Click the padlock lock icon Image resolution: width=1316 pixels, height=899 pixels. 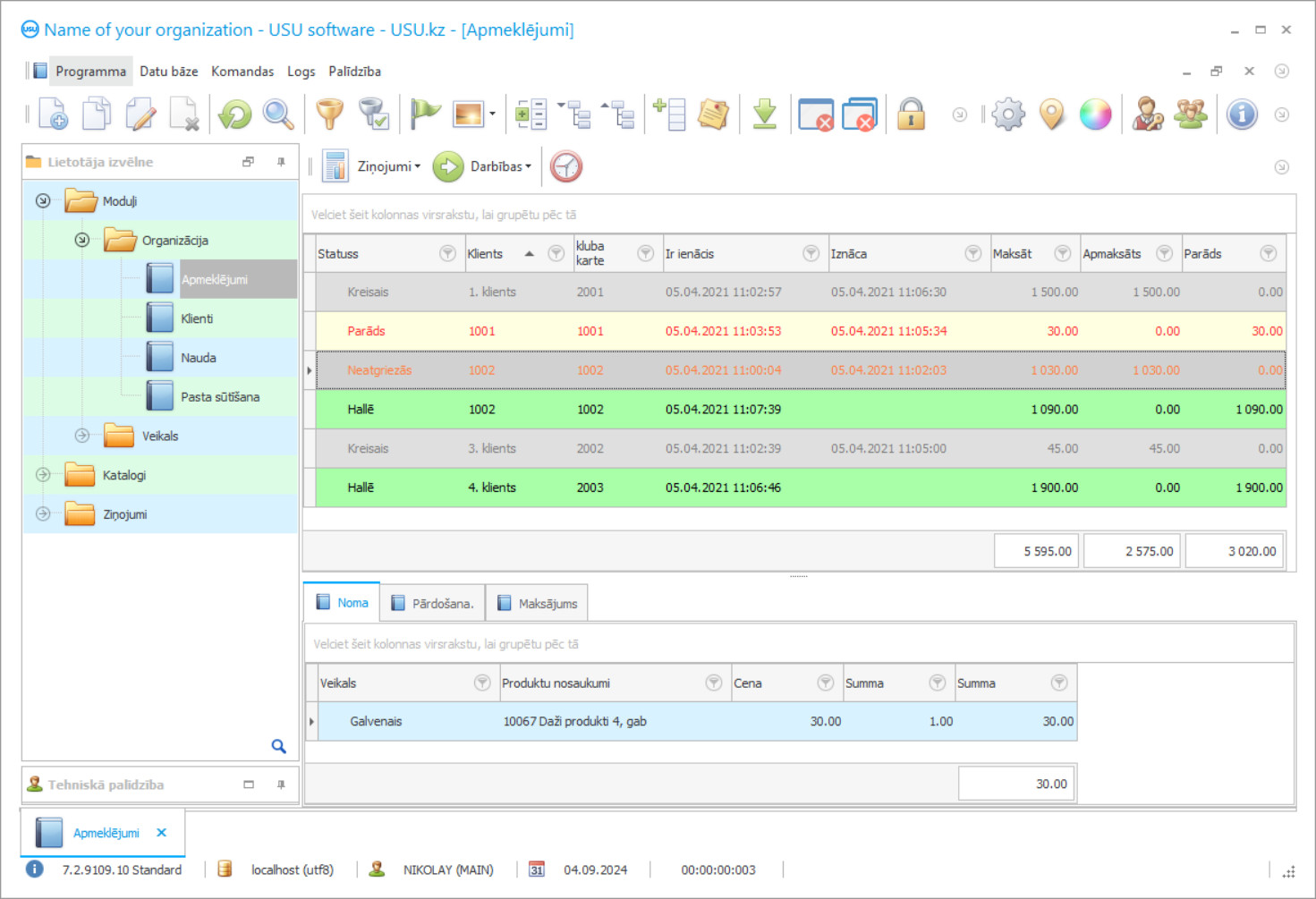pos(911,114)
